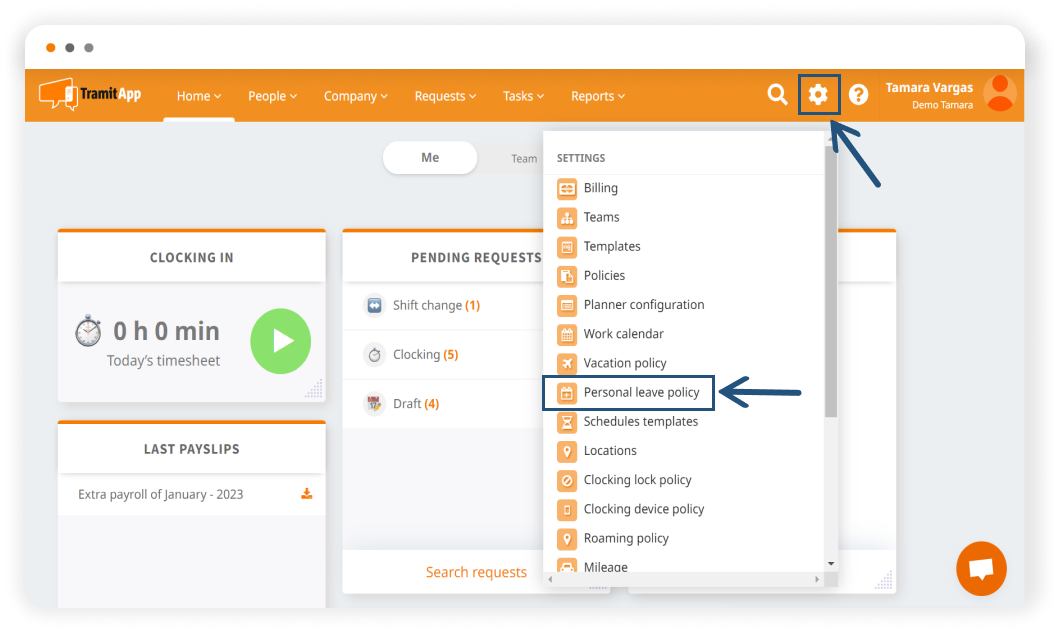Expand the People menu dropdown

coord(272,96)
